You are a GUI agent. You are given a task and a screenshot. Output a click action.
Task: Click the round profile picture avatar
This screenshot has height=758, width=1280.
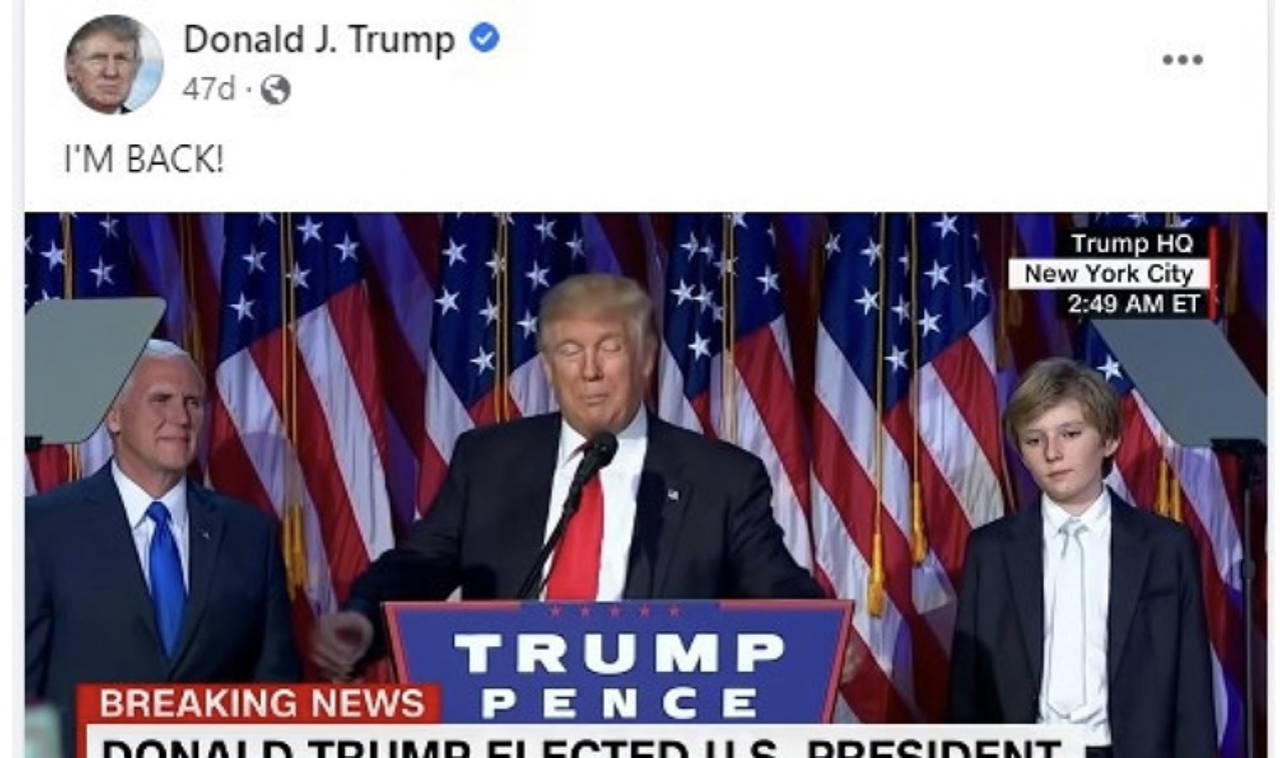click(x=114, y=64)
